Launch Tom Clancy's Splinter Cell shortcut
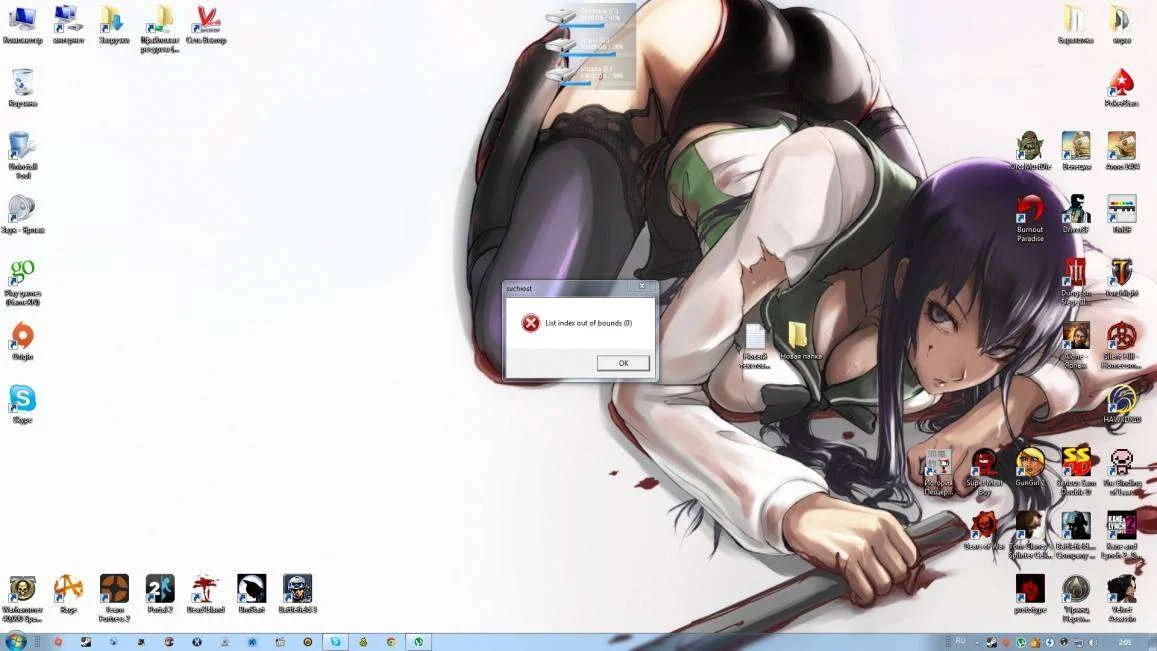 click(1030, 534)
